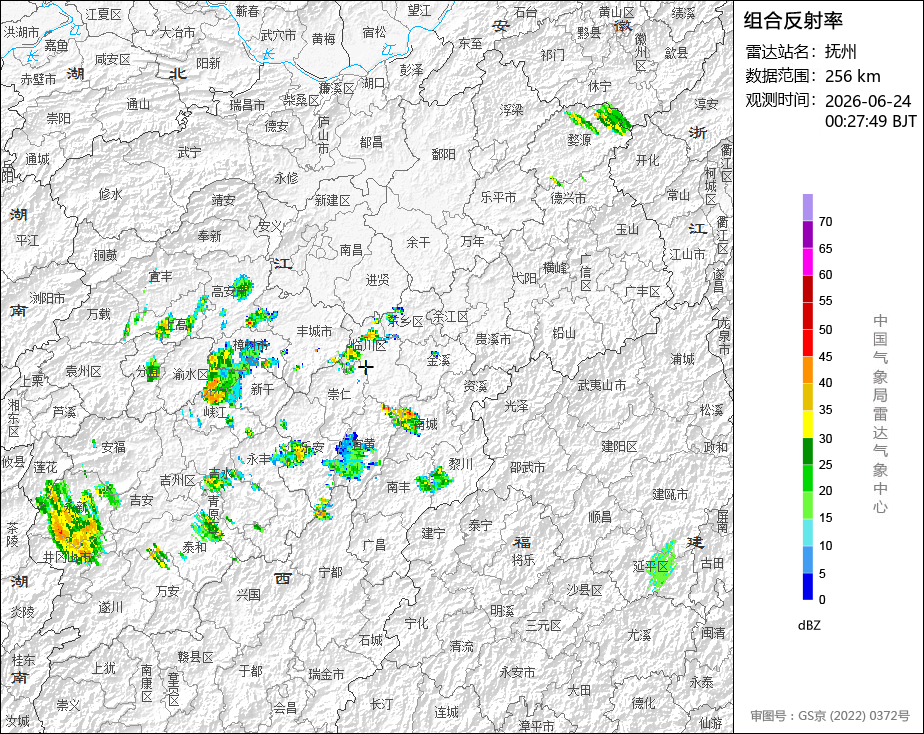Click the 崇仁 map label
This screenshot has height=734, width=924.
click(x=339, y=394)
